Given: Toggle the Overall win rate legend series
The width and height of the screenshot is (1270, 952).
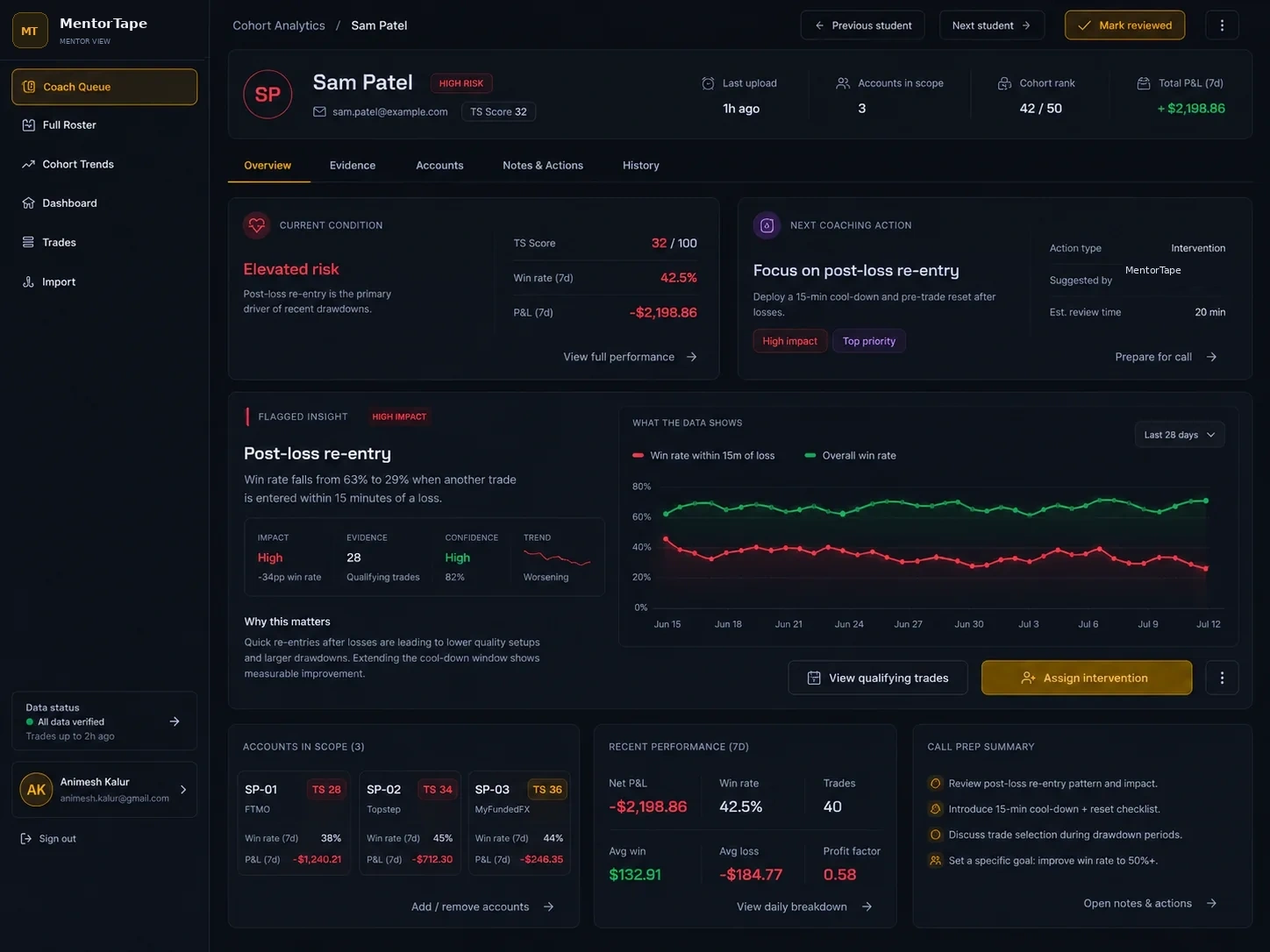Looking at the screenshot, I should click(851, 456).
